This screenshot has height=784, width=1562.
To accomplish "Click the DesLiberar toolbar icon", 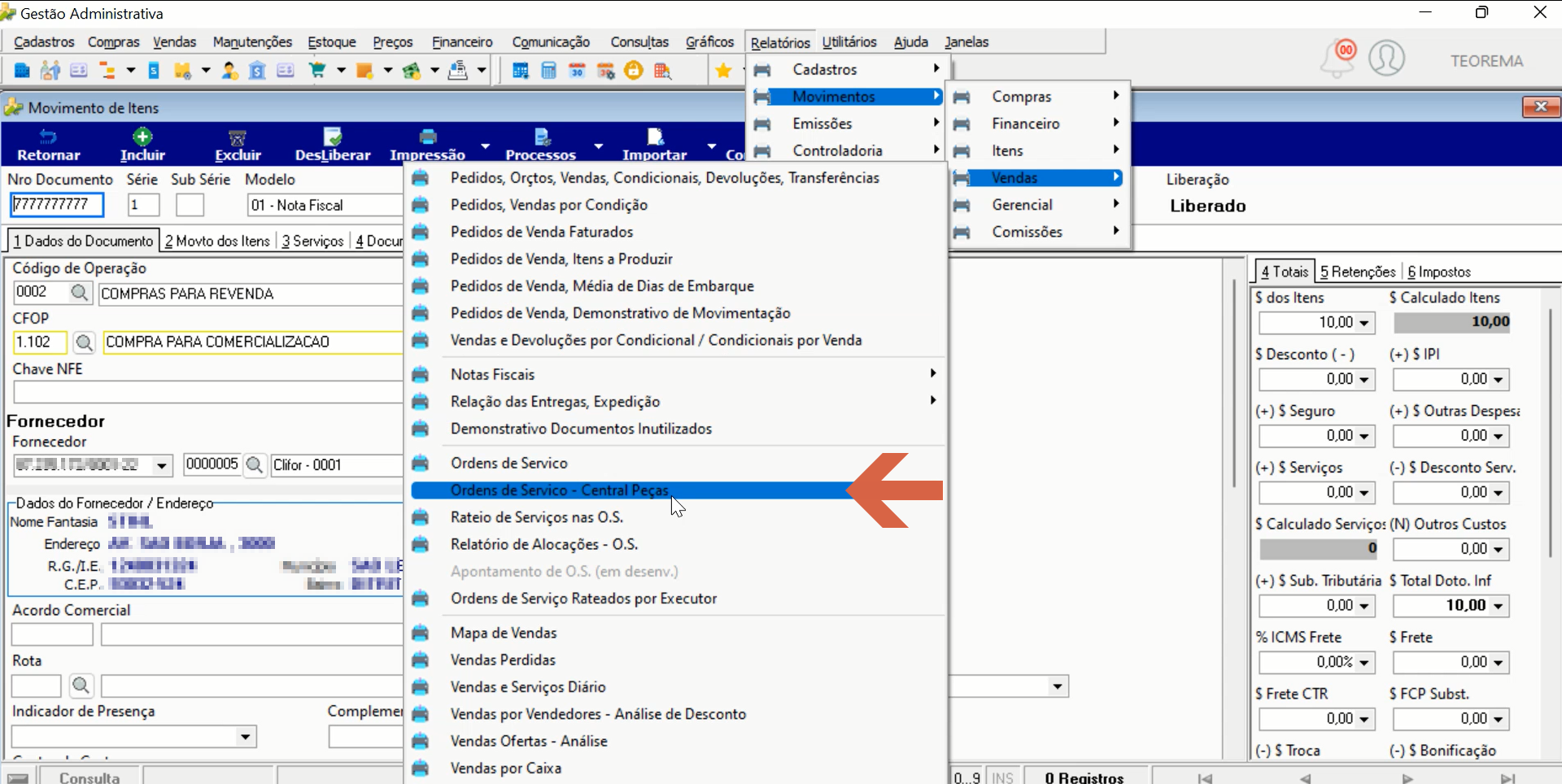I will point(332,137).
